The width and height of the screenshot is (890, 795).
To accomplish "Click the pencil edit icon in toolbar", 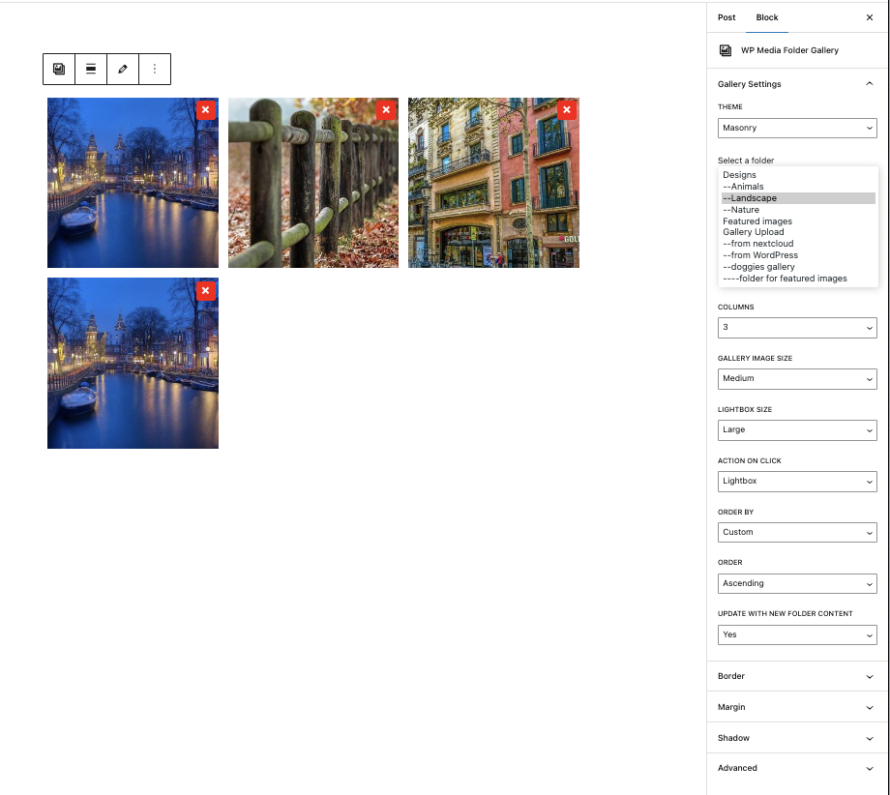I will 123,69.
